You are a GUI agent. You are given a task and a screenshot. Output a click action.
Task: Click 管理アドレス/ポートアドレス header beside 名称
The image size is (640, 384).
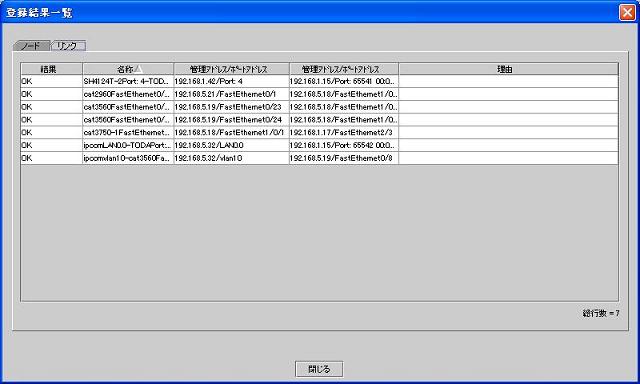[x=231, y=69]
